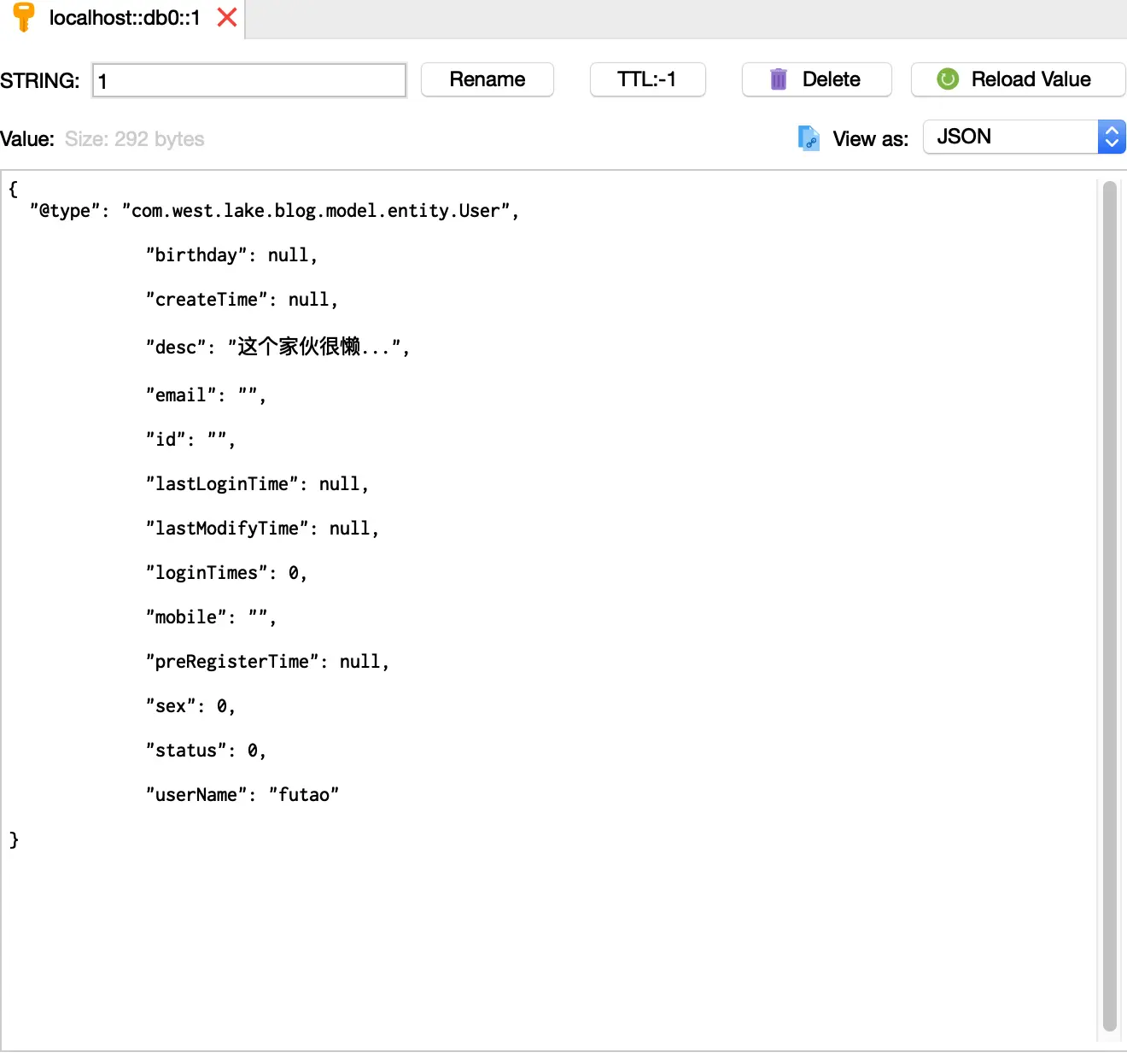Click the "sex": 0 line
This screenshot has height=1064, width=1127.
pyautogui.click(x=190, y=706)
